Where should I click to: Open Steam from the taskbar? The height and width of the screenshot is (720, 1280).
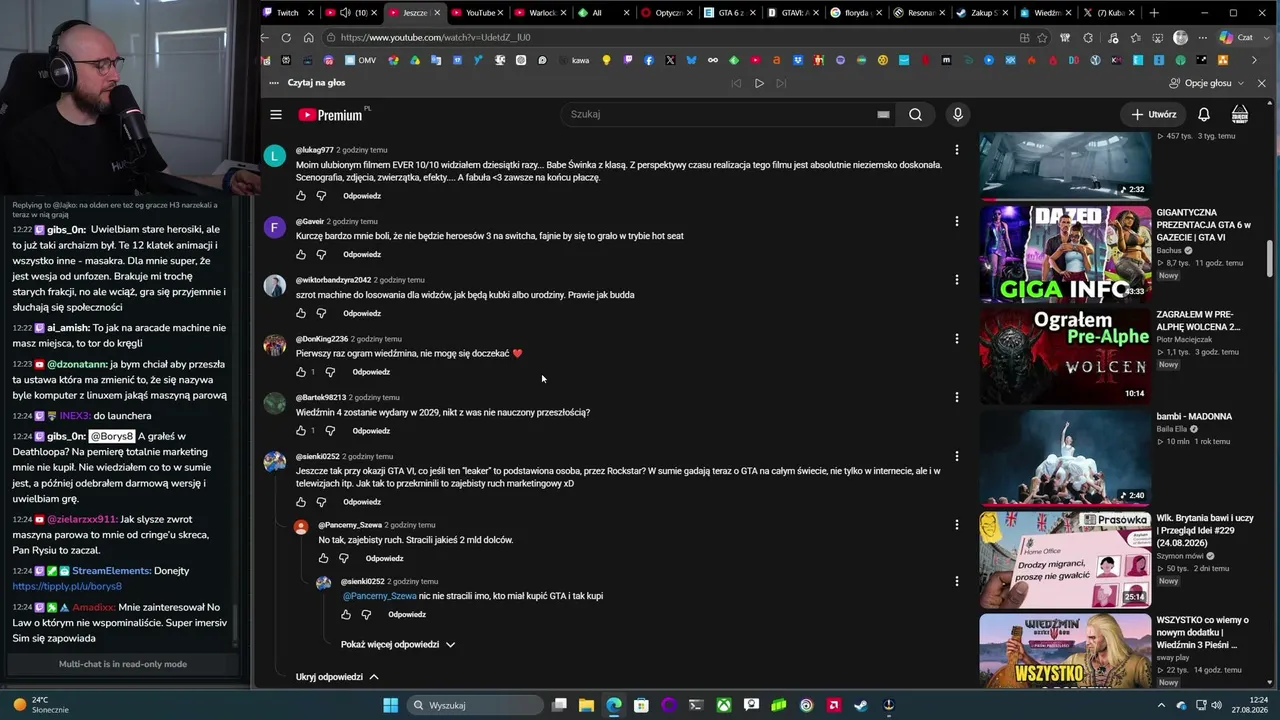pyautogui.click(x=861, y=705)
